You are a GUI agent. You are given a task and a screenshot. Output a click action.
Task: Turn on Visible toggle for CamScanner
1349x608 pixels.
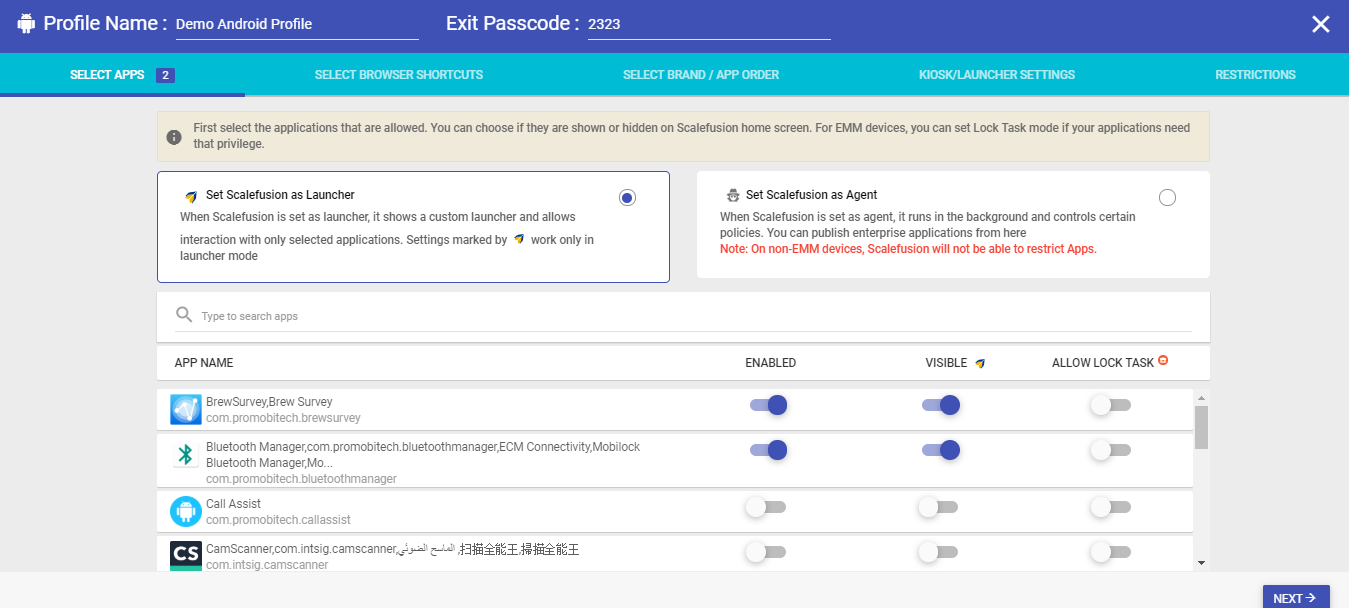click(x=938, y=551)
